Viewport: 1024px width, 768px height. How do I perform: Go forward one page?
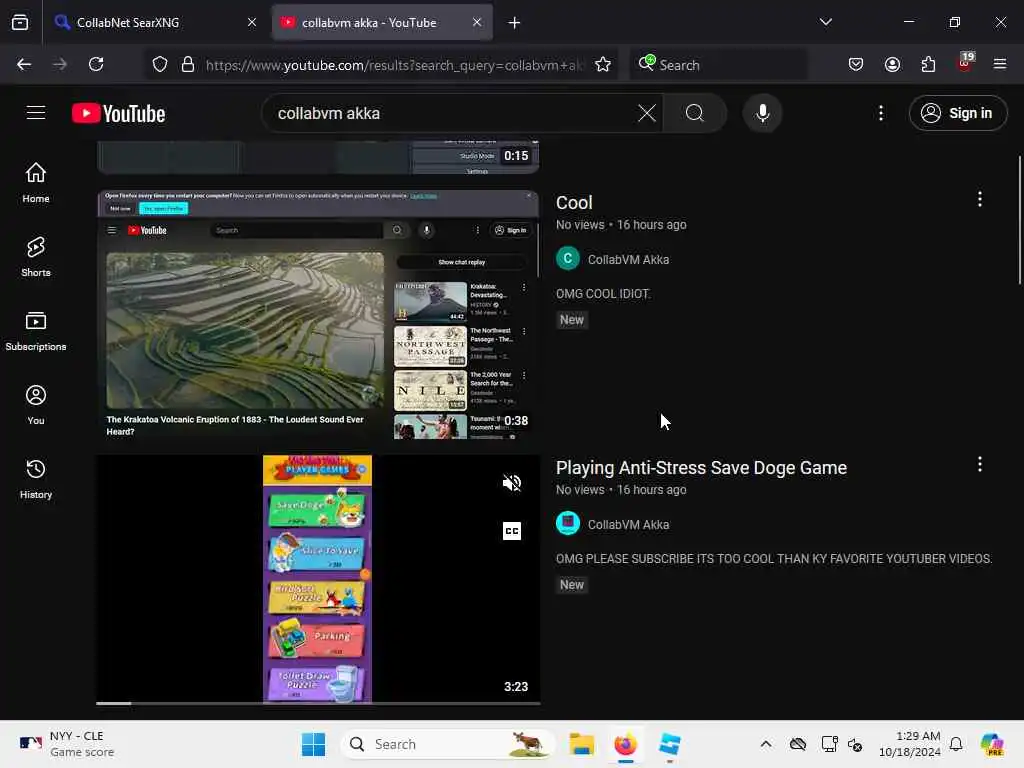coord(60,64)
